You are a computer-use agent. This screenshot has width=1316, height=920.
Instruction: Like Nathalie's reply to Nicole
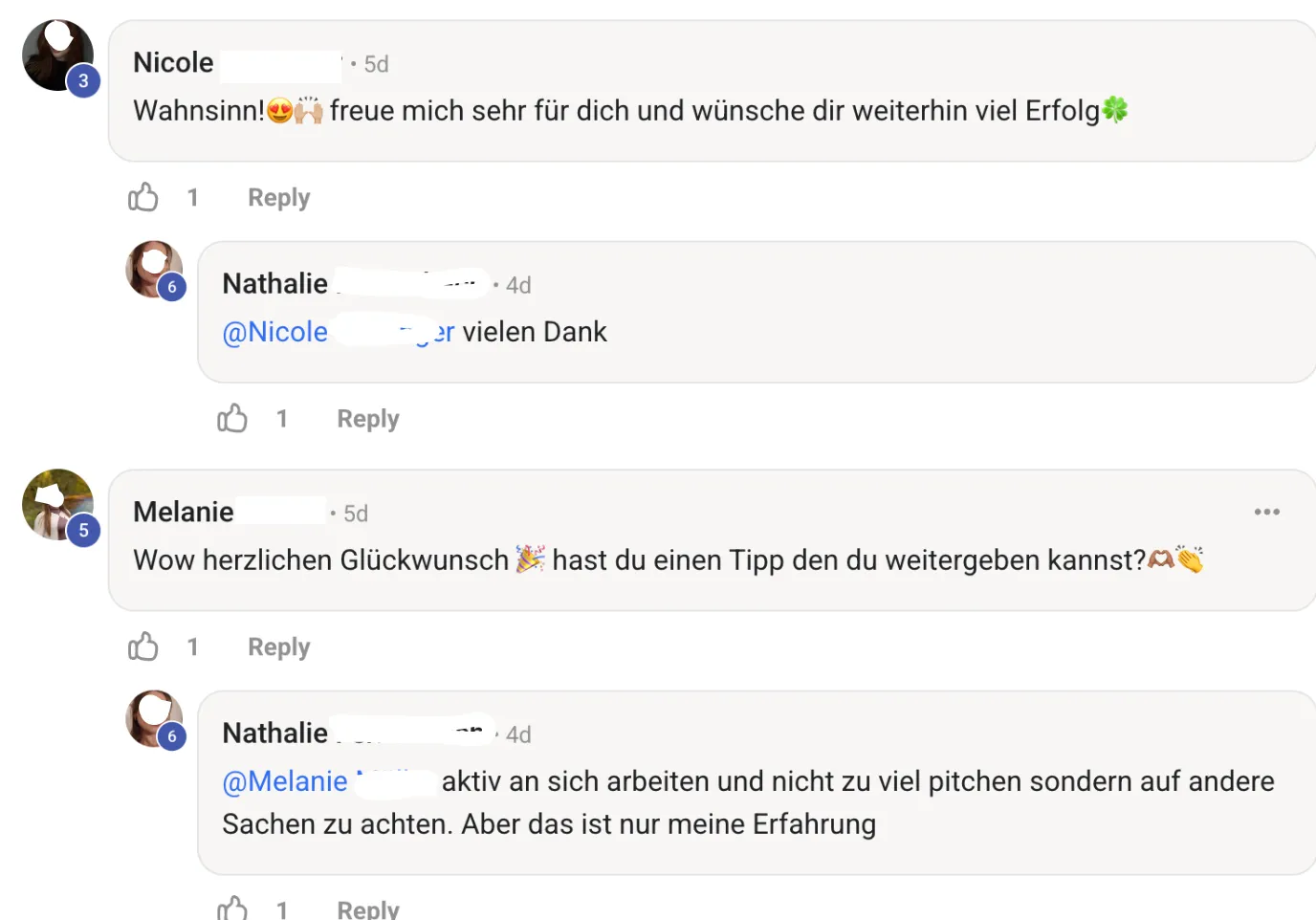tap(231, 419)
